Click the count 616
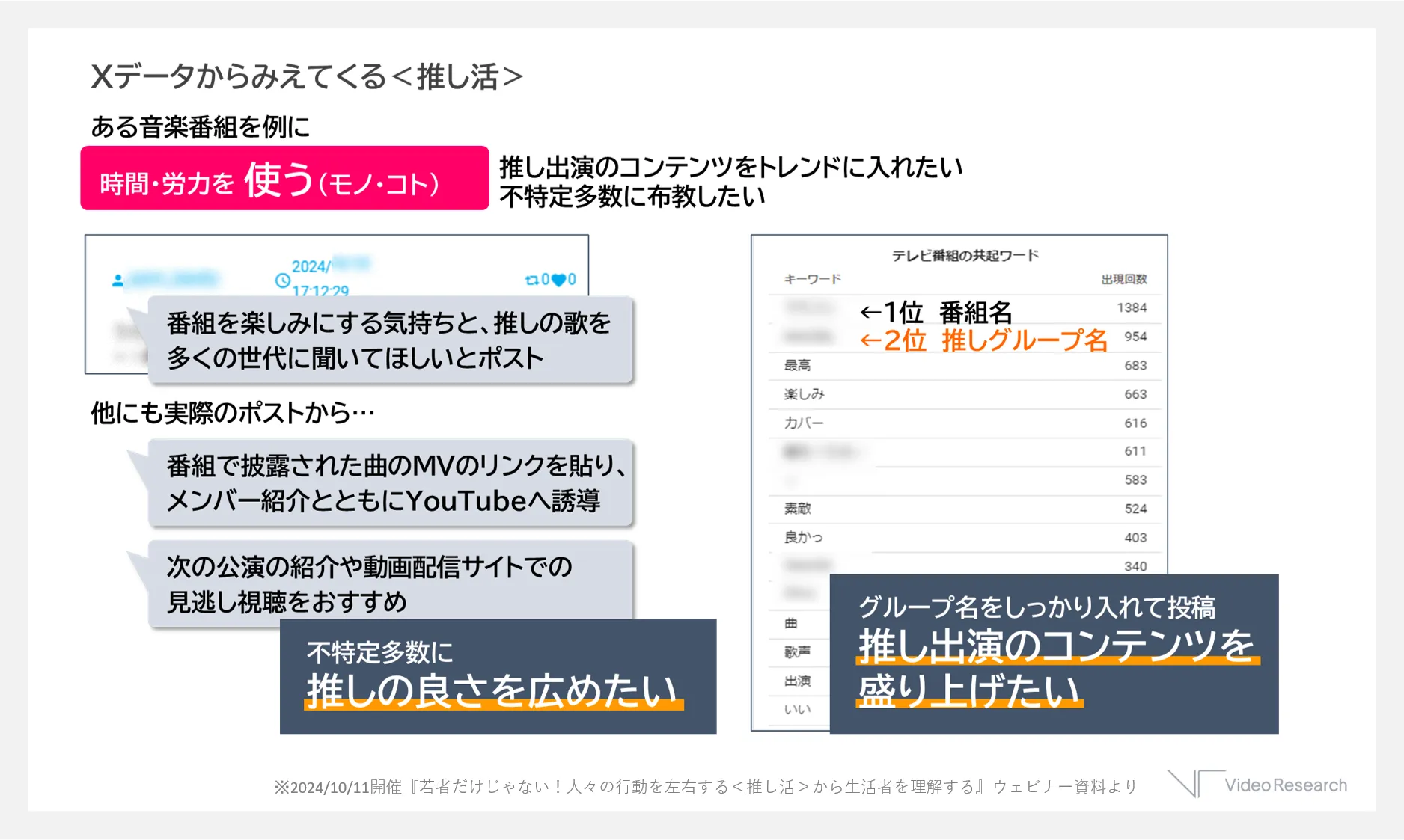The height and width of the screenshot is (840, 1404). click(x=1135, y=423)
